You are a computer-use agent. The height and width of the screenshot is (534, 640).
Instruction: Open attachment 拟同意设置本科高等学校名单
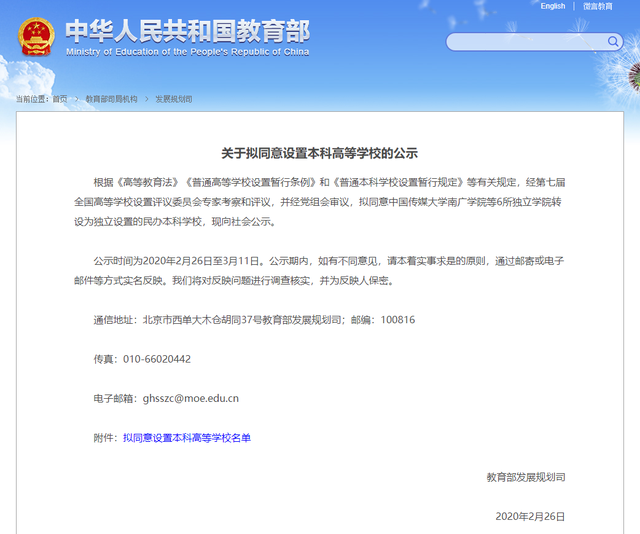point(187,438)
